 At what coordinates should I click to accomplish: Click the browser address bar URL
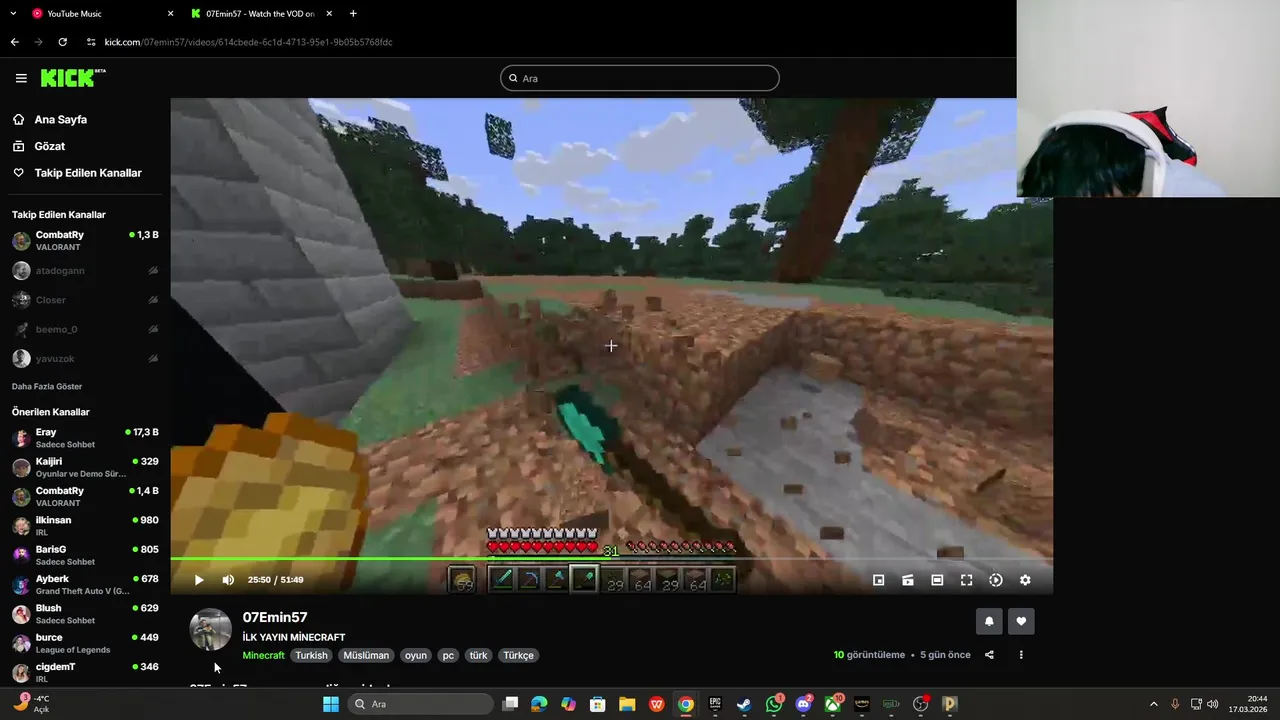pos(248,42)
